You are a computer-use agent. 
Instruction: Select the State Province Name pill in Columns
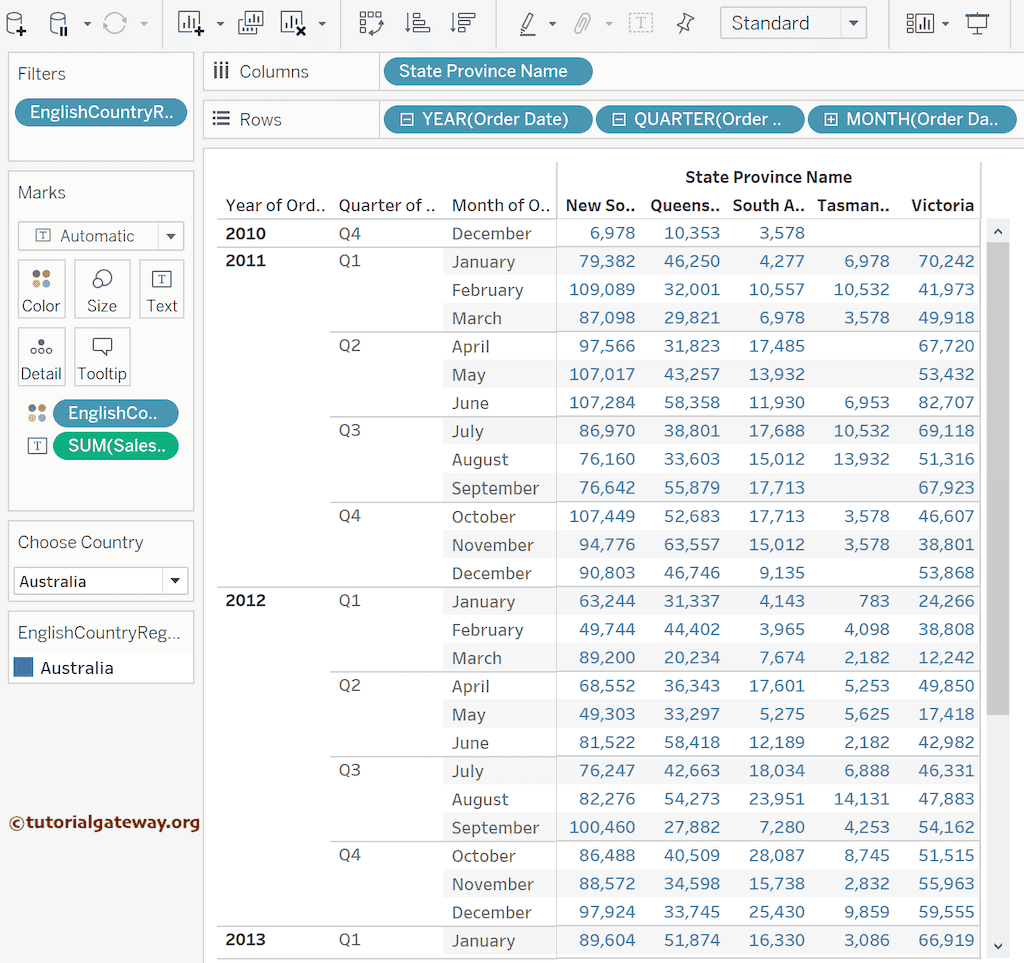coord(487,71)
